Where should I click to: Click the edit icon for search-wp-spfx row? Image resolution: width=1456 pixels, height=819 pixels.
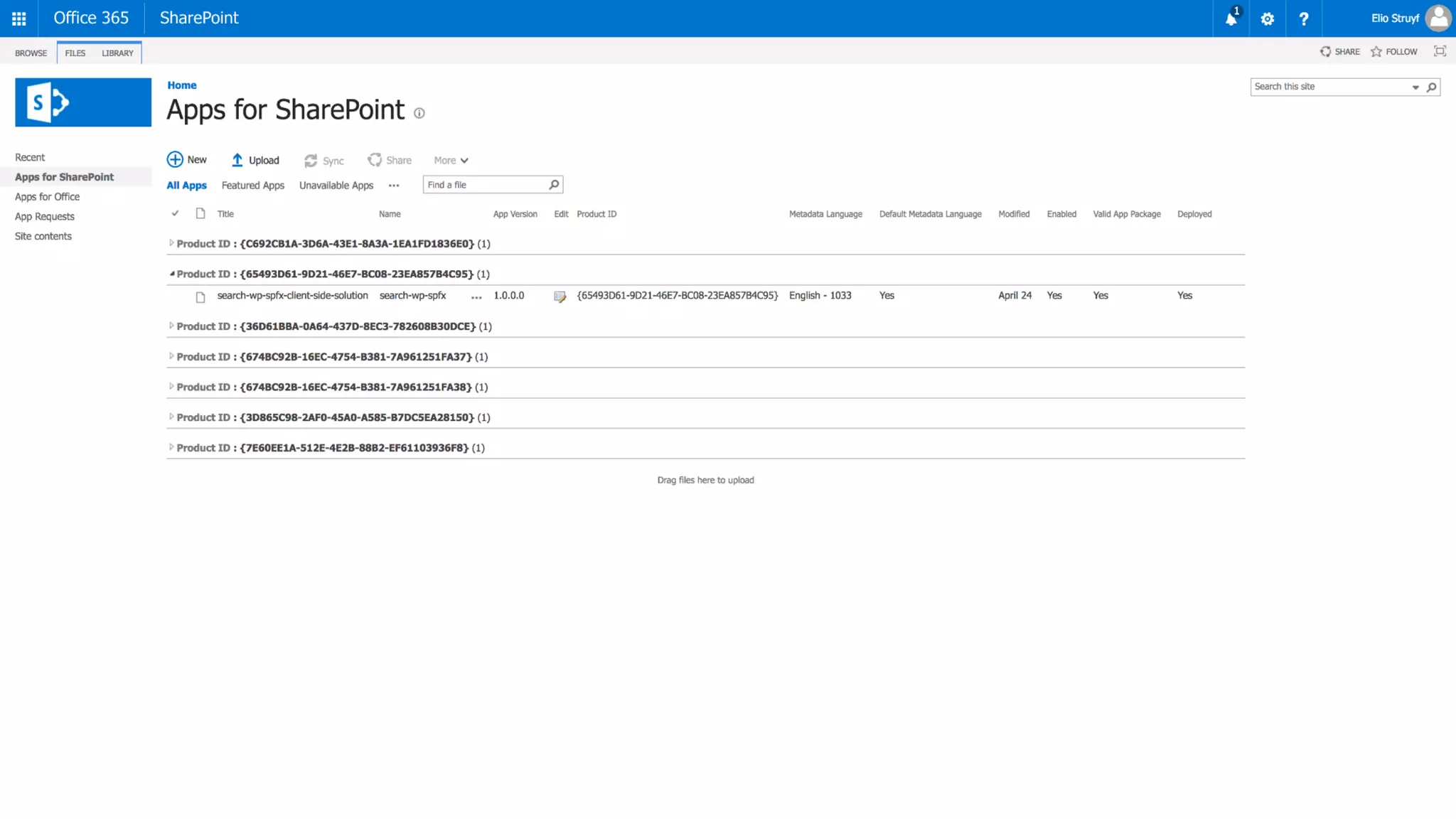(x=560, y=296)
